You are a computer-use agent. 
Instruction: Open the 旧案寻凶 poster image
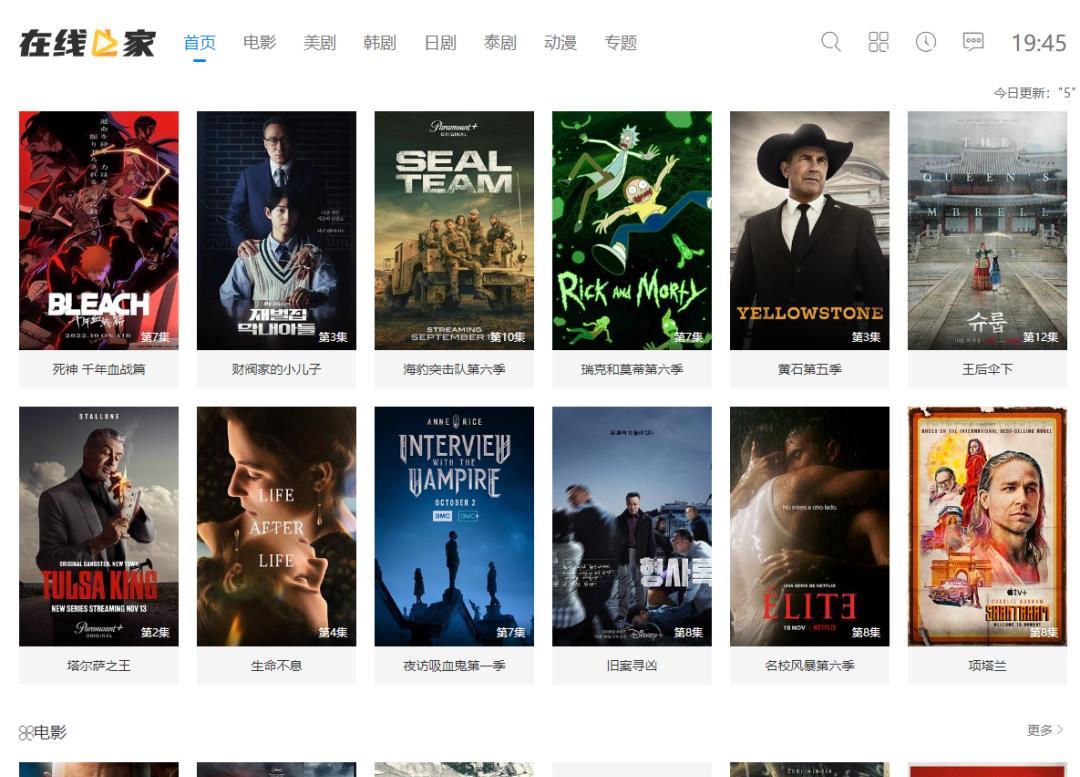[632, 526]
